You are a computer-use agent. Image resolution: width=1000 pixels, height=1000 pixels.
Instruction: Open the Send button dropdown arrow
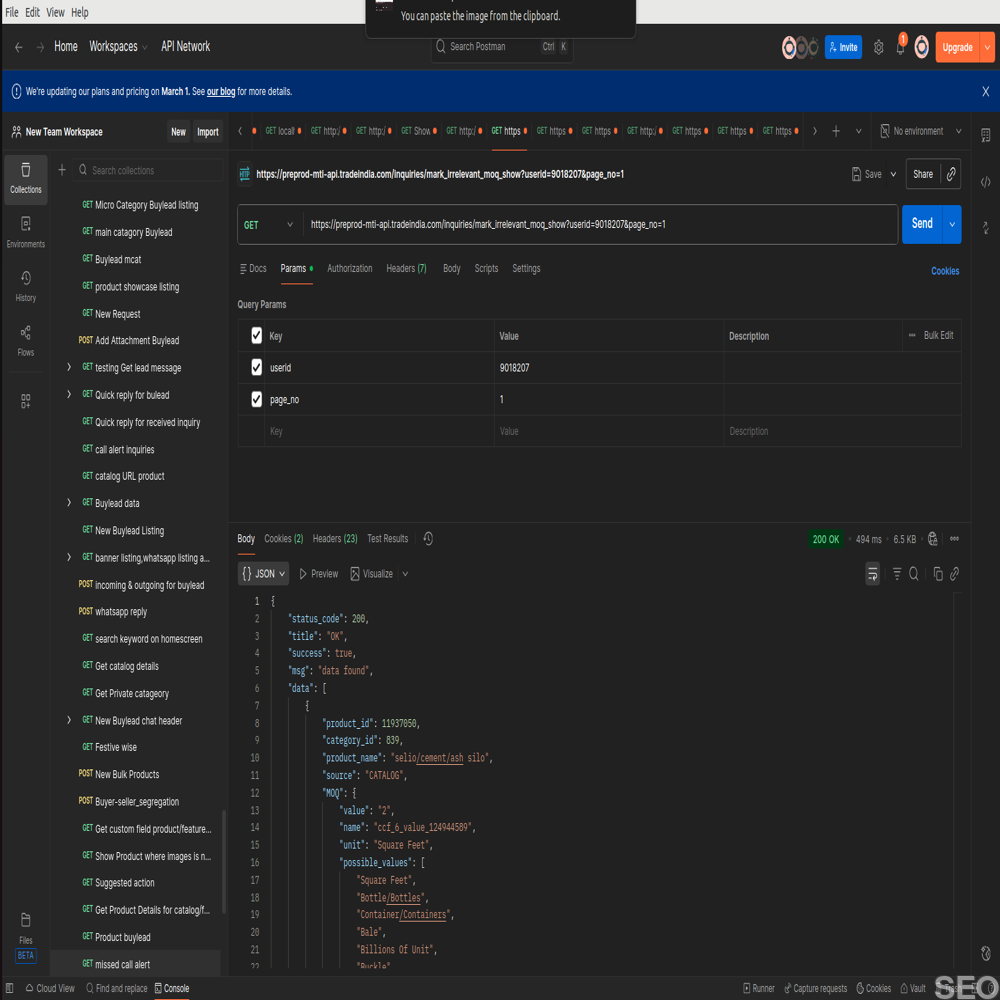(952, 224)
